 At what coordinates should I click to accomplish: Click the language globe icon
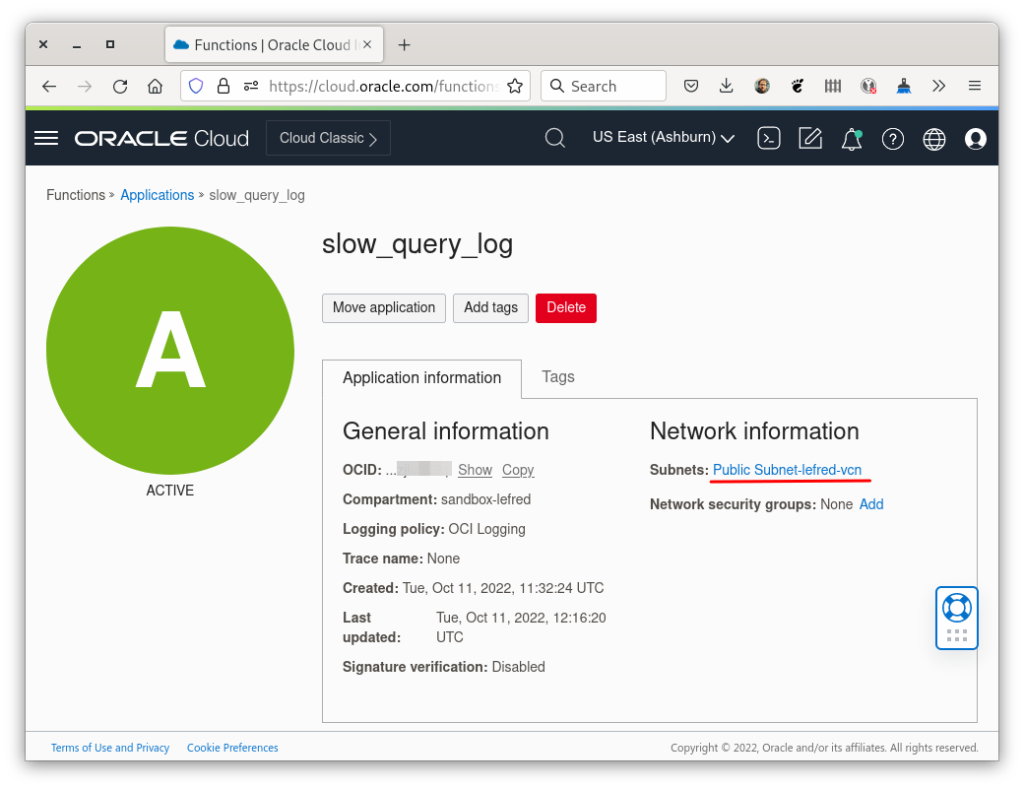[934, 138]
